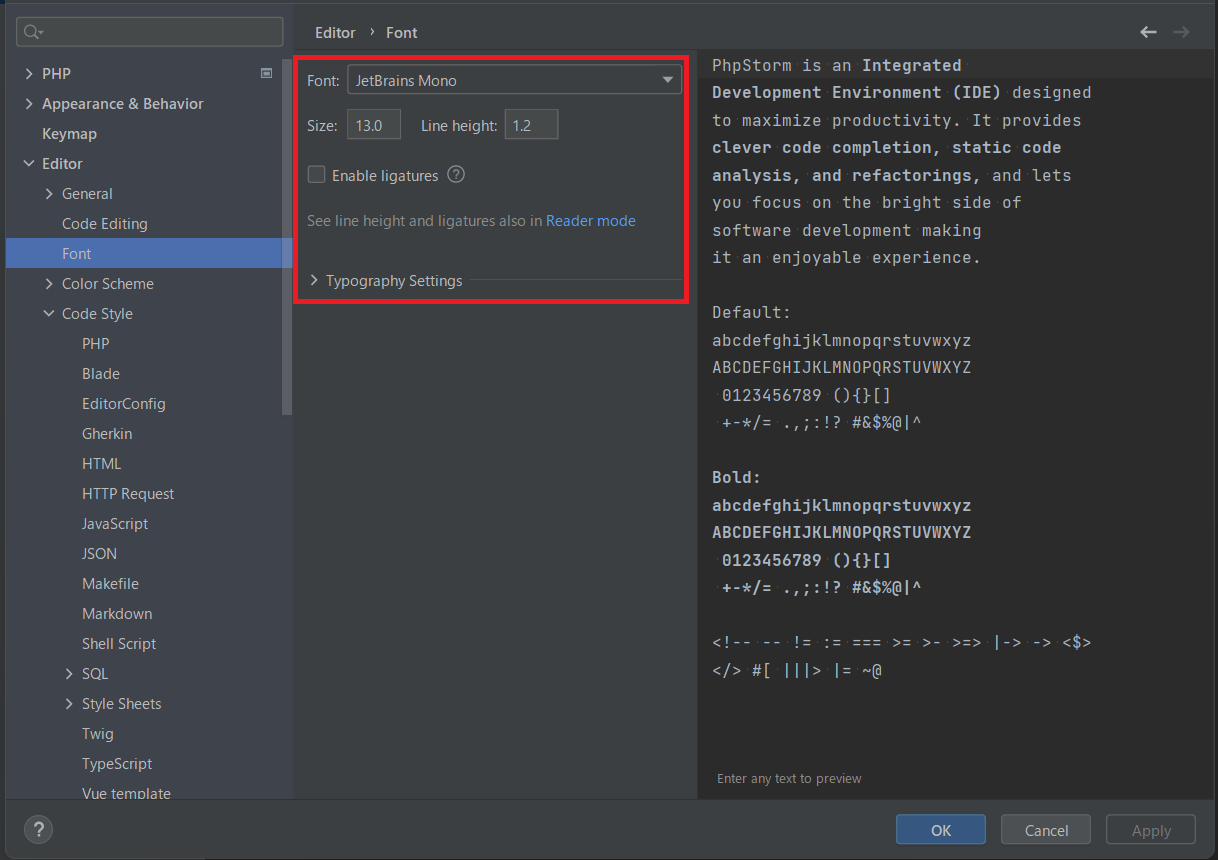Focus the settings search field
The width and height of the screenshot is (1218, 860).
coord(150,32)
